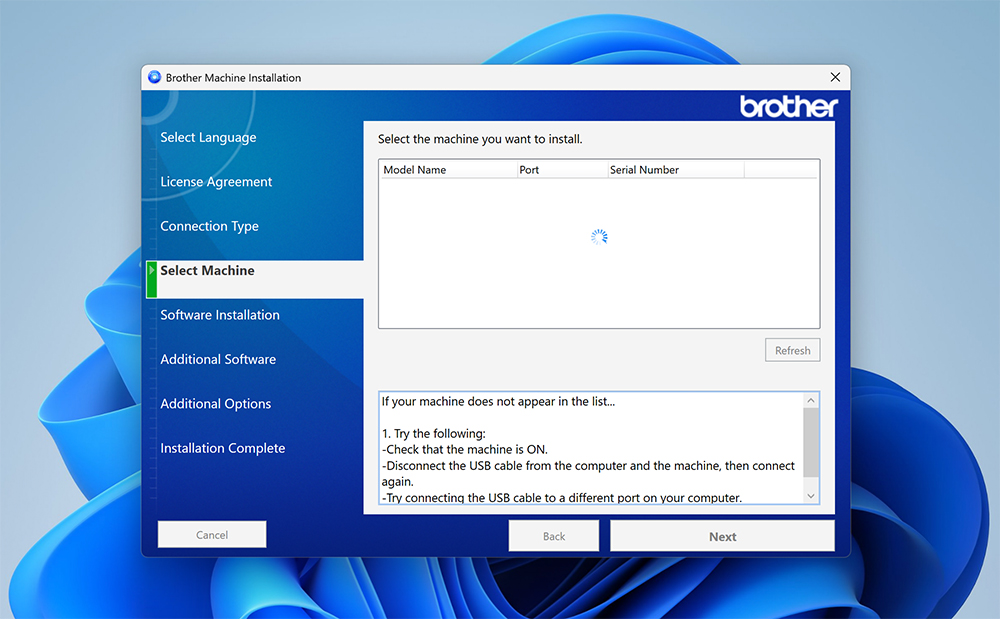
Task: Refresh the machine list
Action: click(792, 350)
